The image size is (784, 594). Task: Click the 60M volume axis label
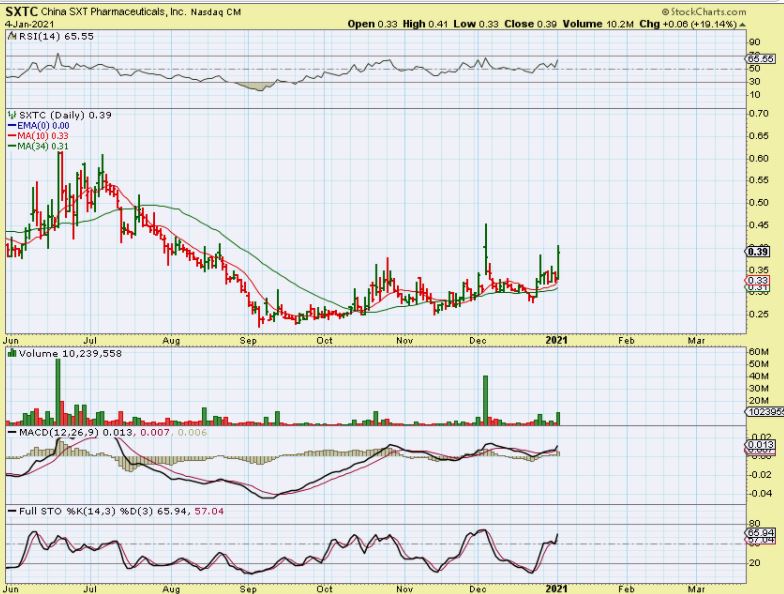click(758, 352)
